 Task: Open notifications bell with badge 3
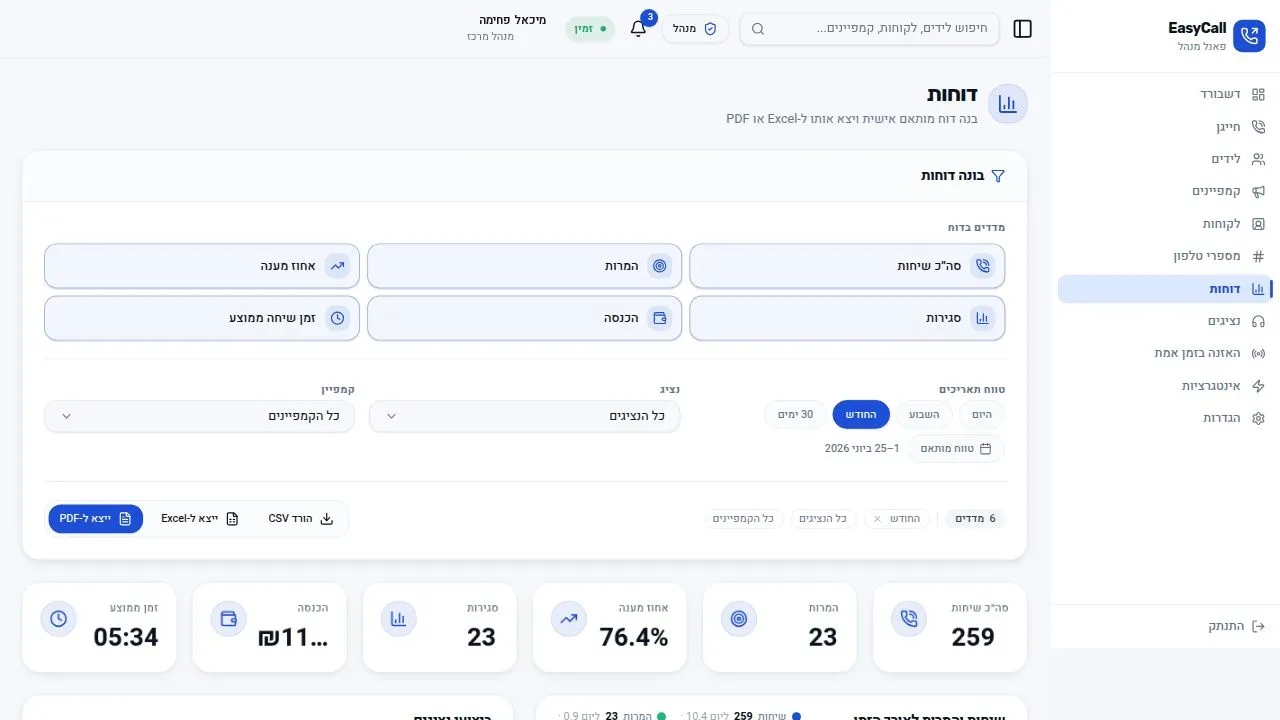pos(638,28)
